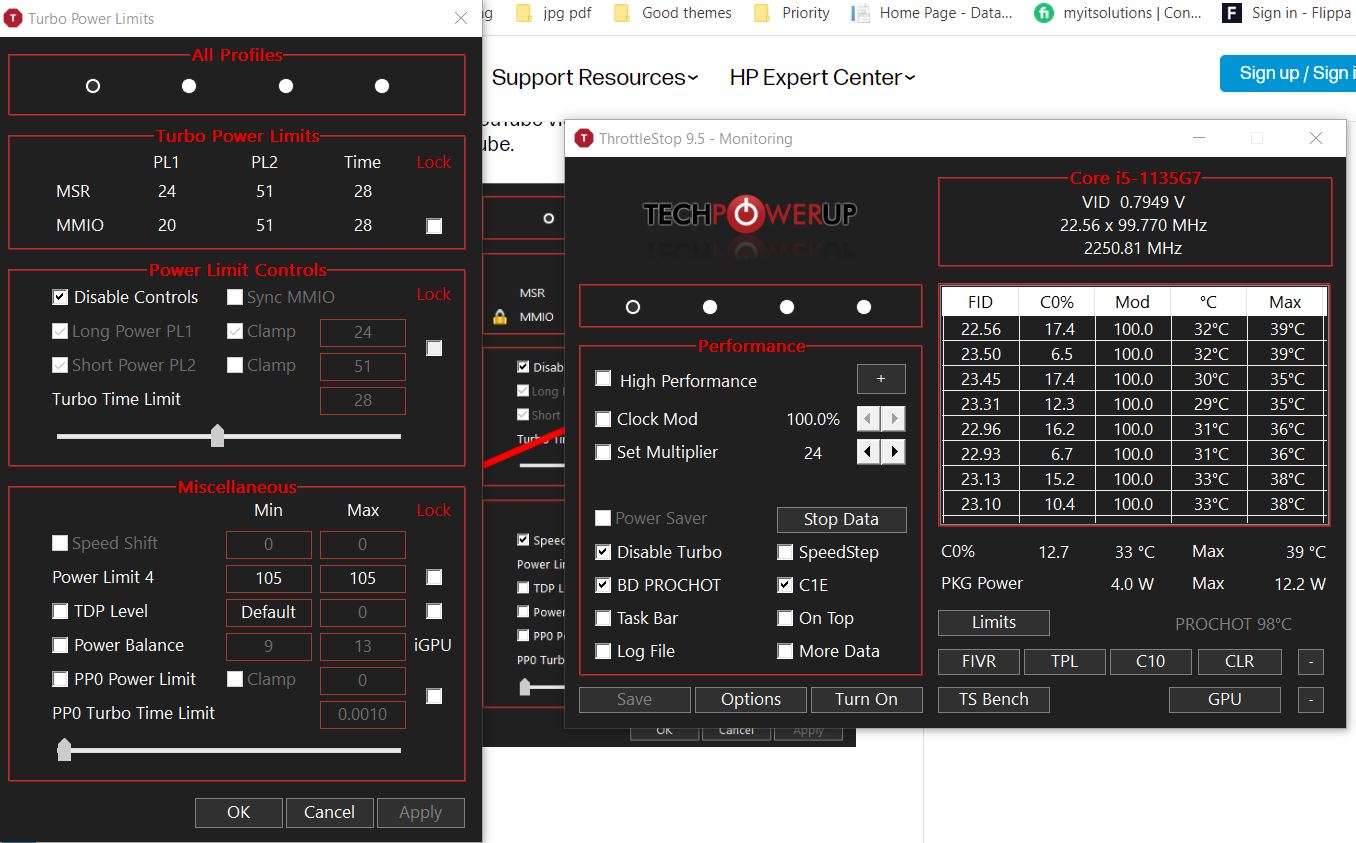Uncheck the BD PROCHOT checkbox
The width and height of the screenshot is (1356, 843).
tap(603, 585)
